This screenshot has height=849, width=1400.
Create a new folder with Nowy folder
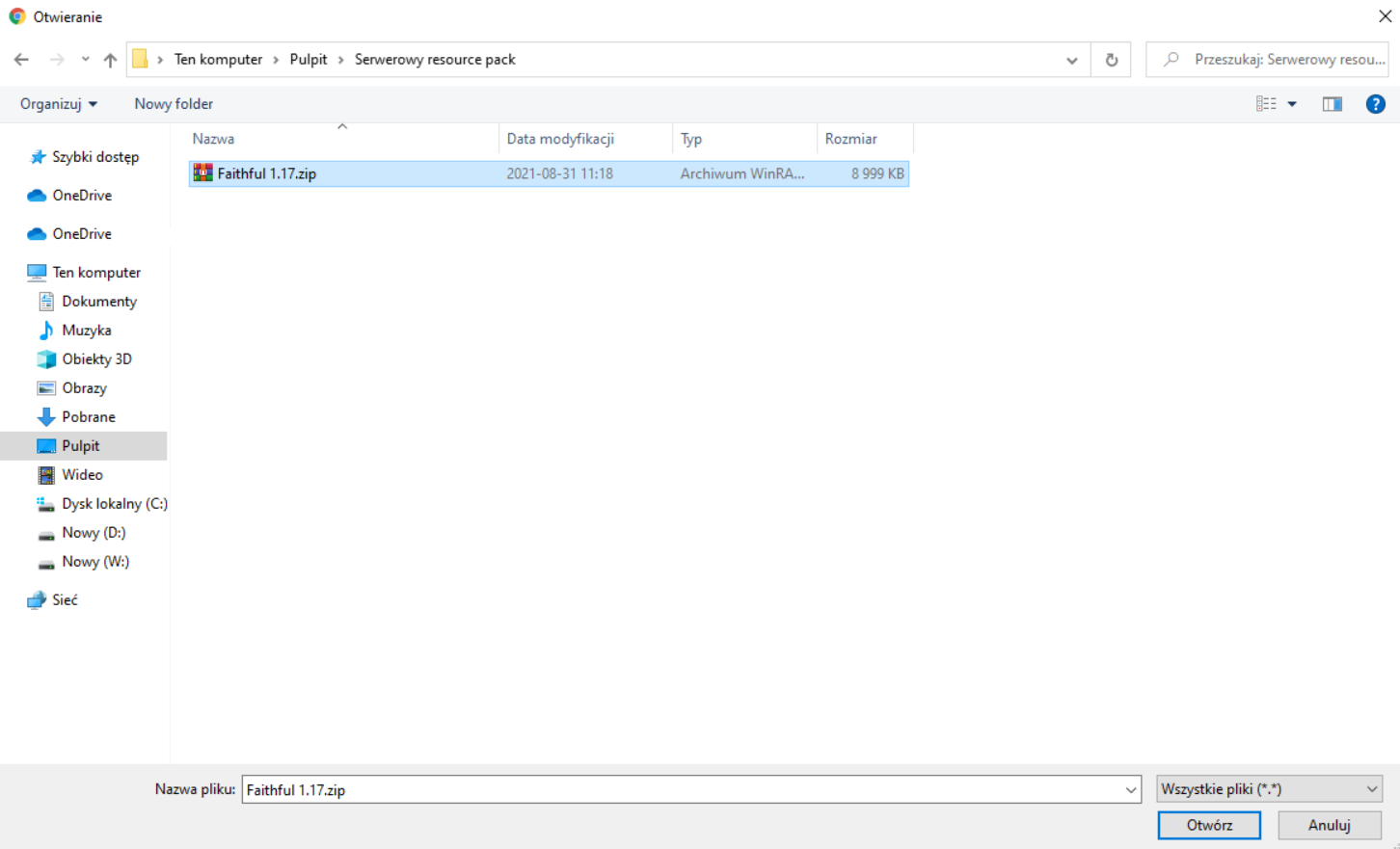(174, 104)
